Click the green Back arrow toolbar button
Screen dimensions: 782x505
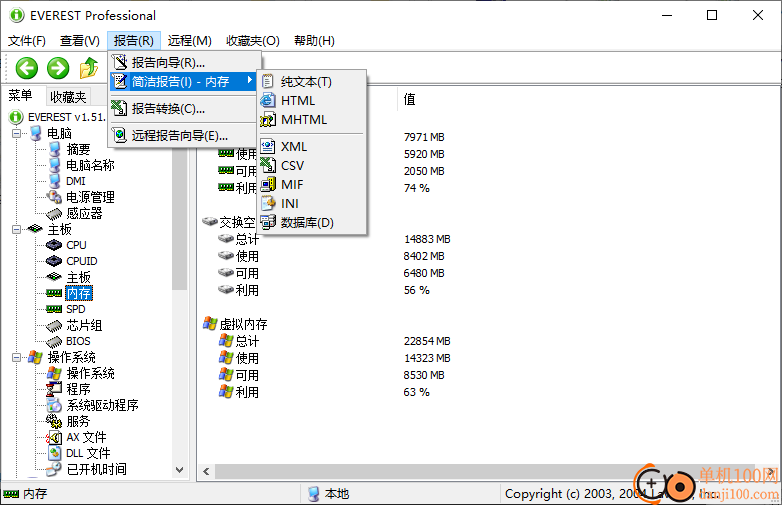pyautogui.click(x=26, y=68)
